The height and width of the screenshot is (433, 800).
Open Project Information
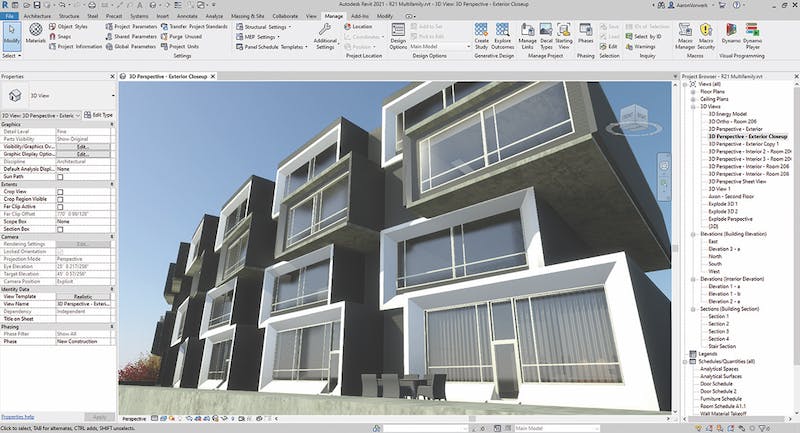(76, 46)
